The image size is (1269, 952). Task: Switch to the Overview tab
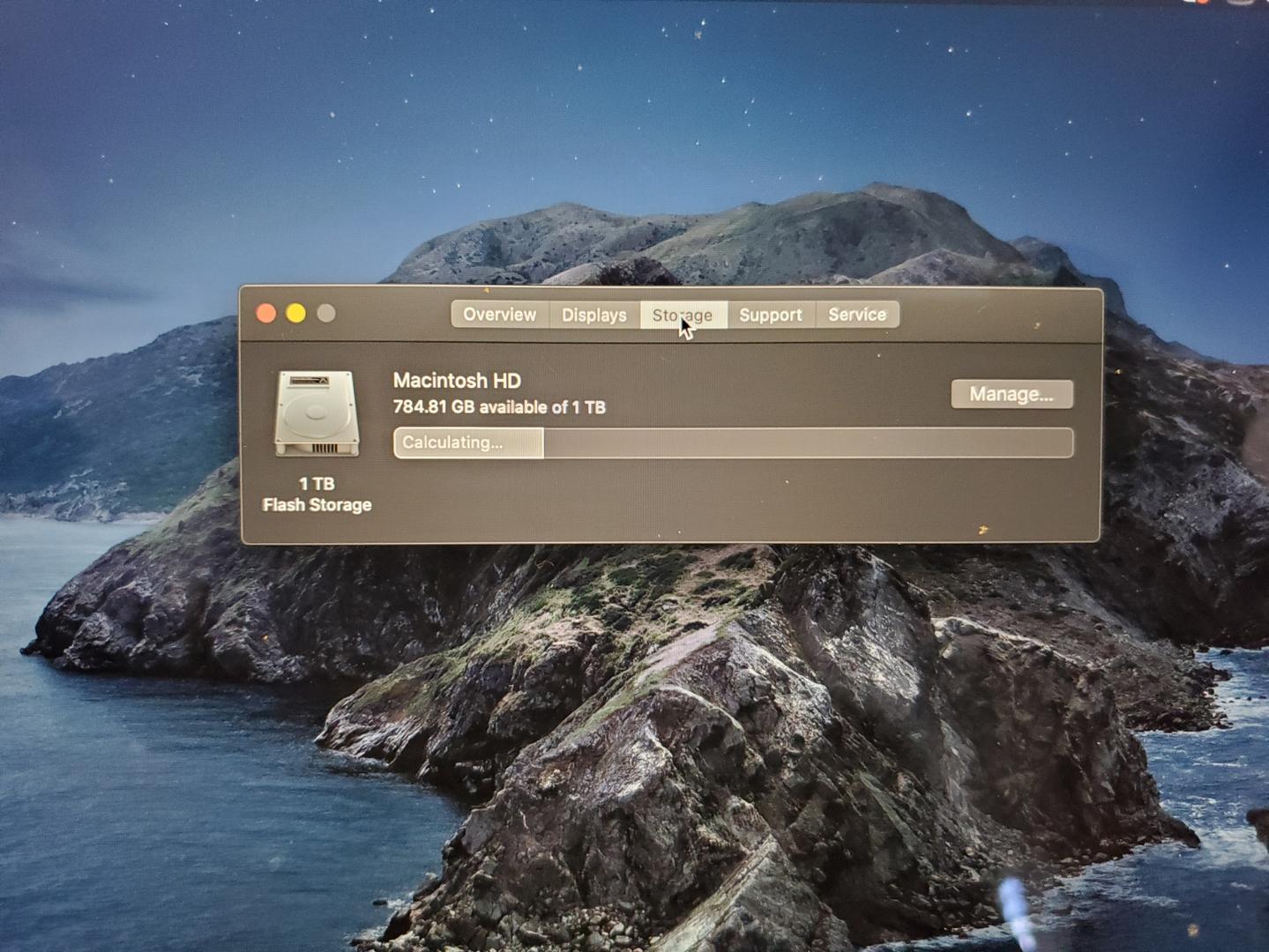coord(500,315)
